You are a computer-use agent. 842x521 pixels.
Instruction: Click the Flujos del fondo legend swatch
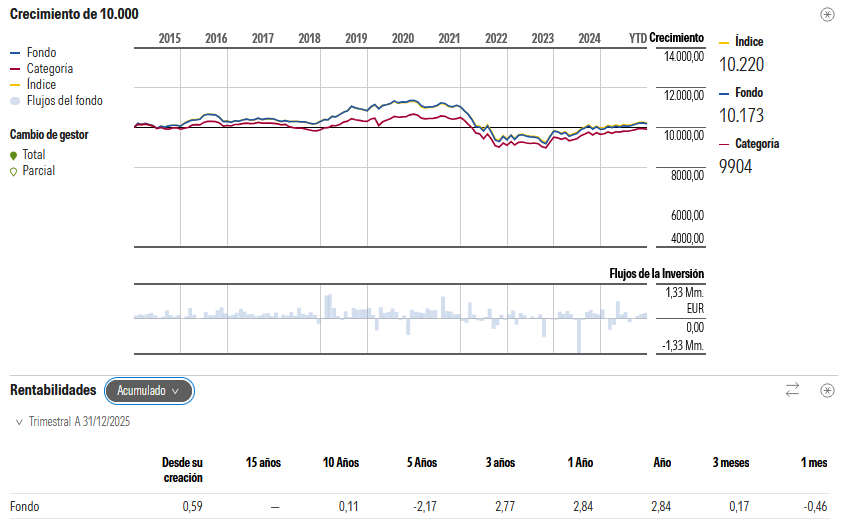pyautogui.click(x=14, y=101)
